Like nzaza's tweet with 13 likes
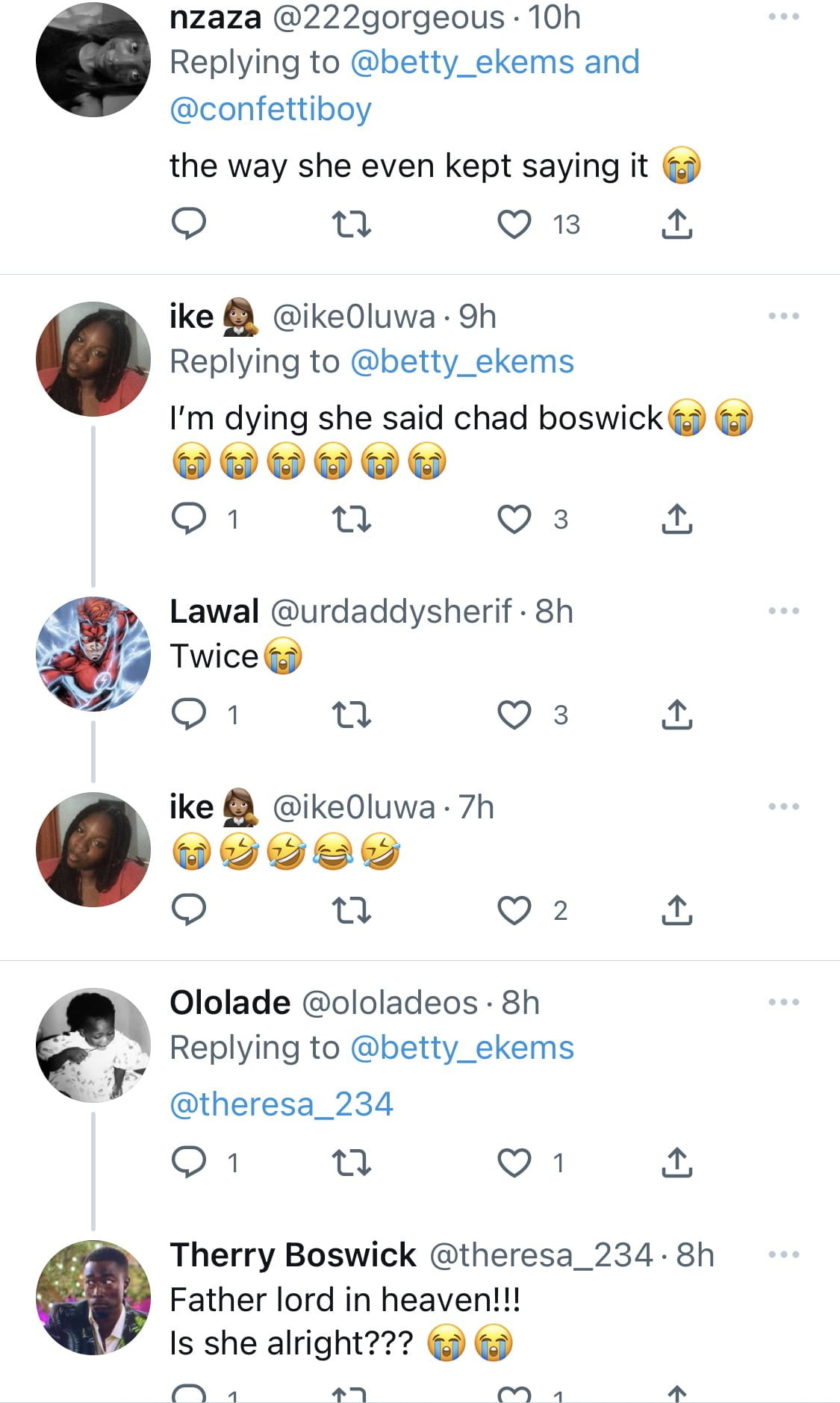 pos(514,224)
